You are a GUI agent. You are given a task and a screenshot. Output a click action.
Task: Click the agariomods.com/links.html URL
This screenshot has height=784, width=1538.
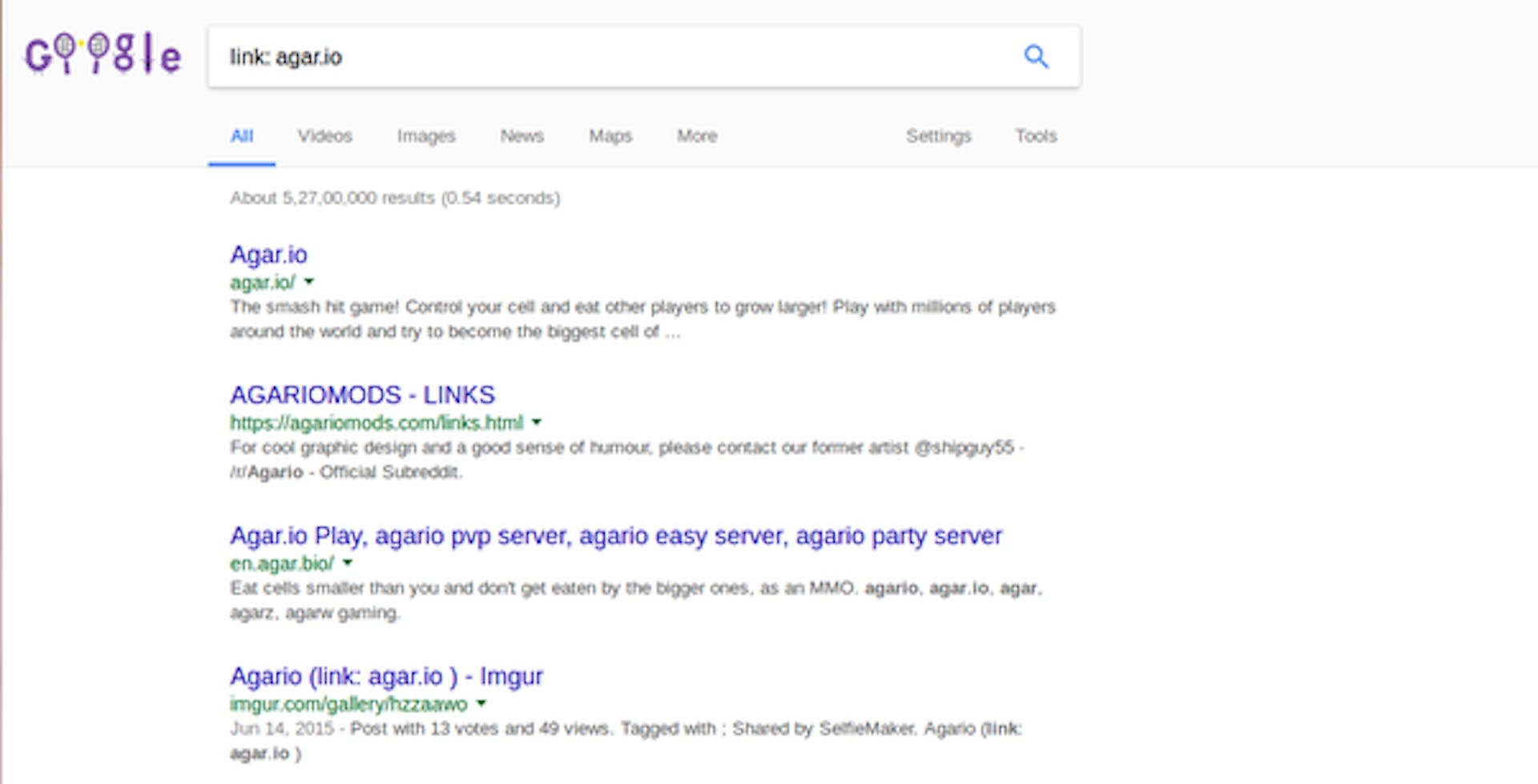pos(376,423)
